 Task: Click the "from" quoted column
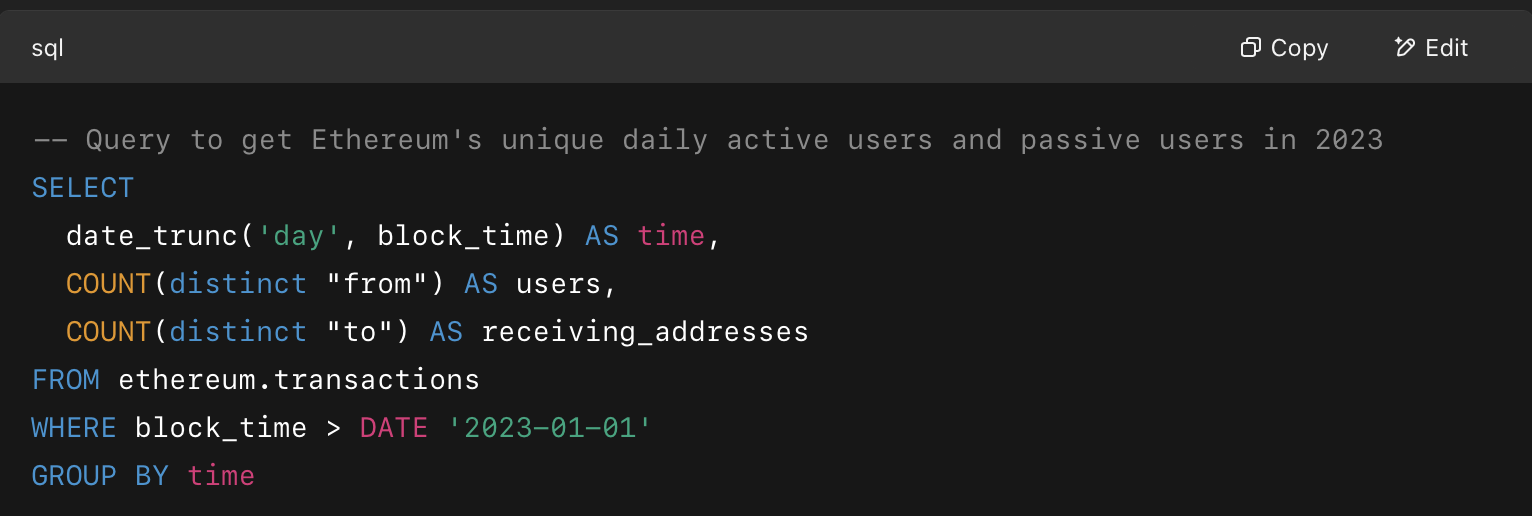click(x=377, y=284)
